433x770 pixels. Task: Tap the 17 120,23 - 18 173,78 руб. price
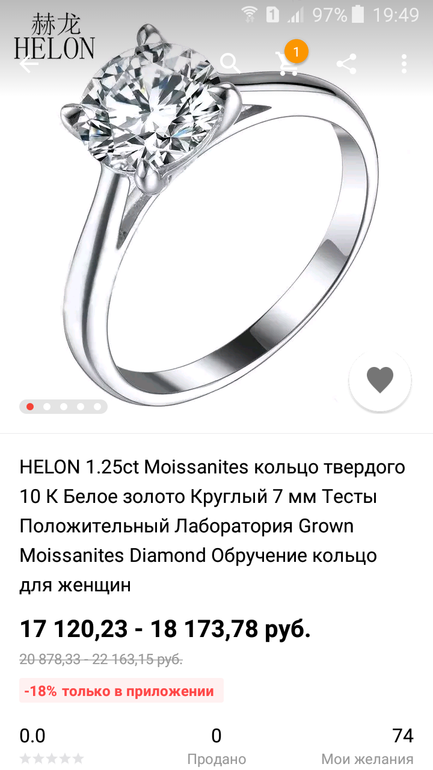(165, 629)
